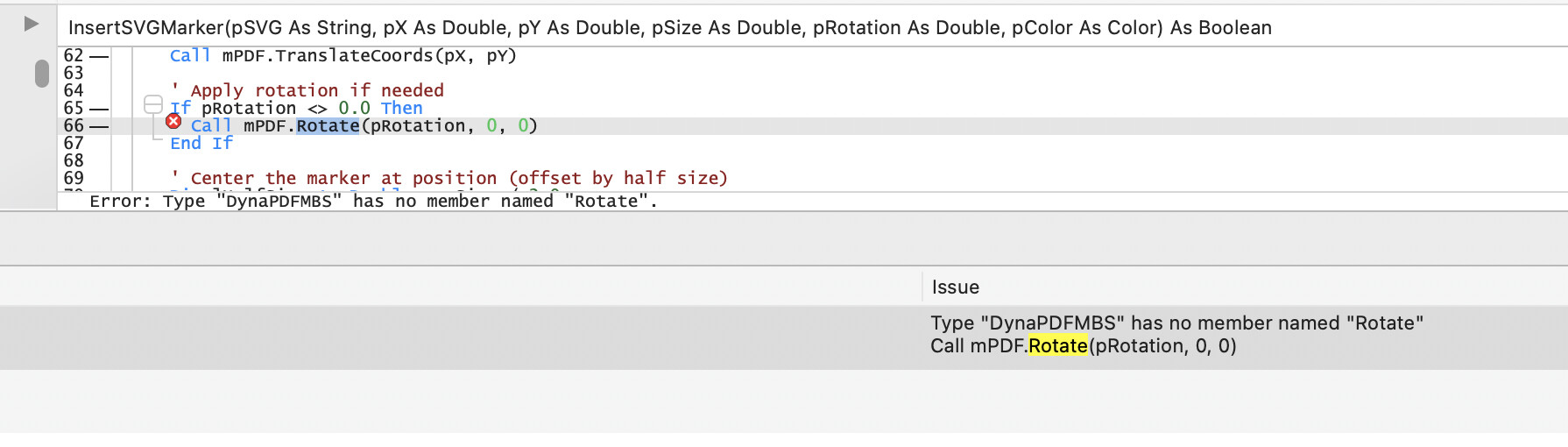Click the End If line in the code
Screen dimensions: 1568x447
(201, 144)
